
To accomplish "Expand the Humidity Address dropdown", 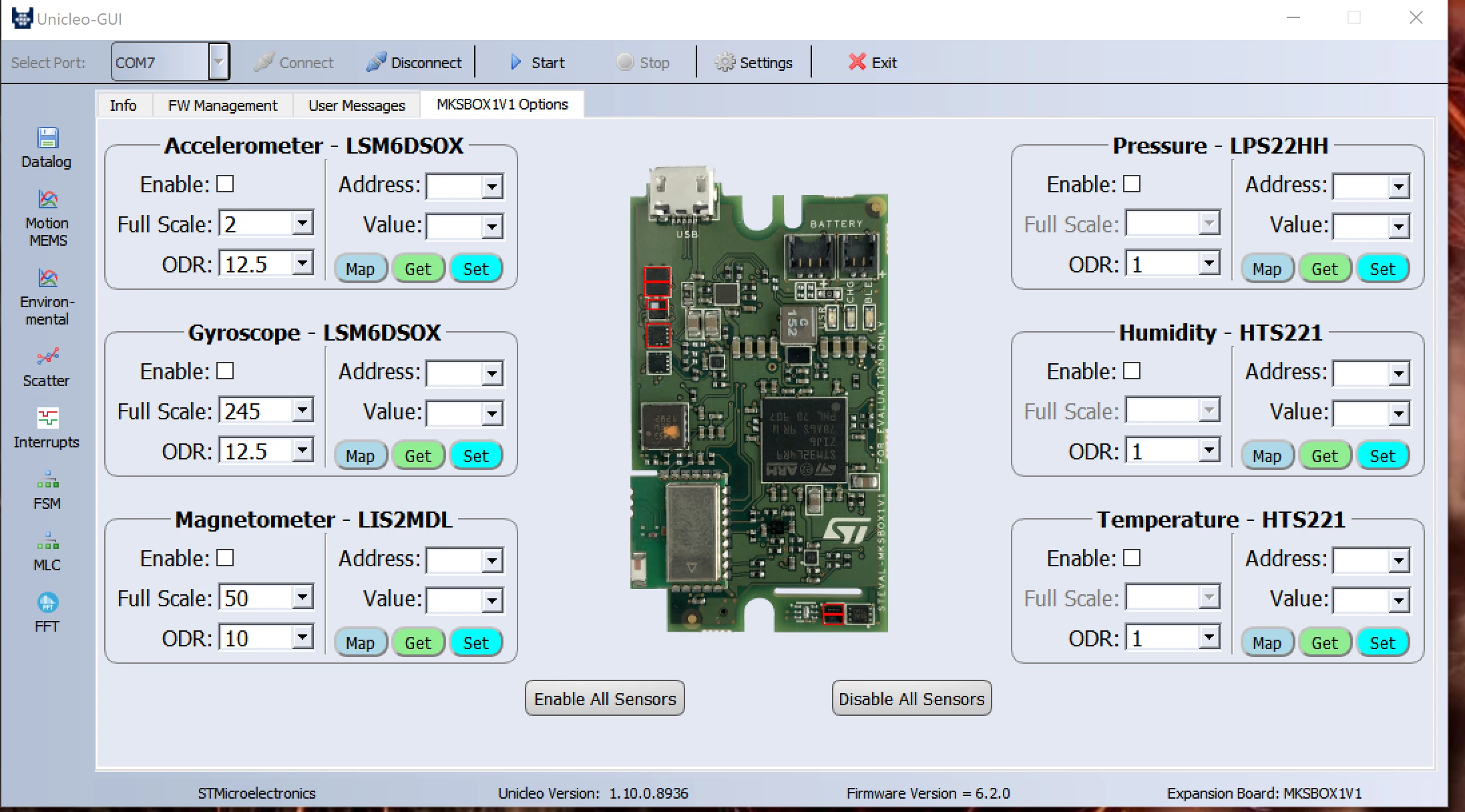I will (x=1399, y=374).
